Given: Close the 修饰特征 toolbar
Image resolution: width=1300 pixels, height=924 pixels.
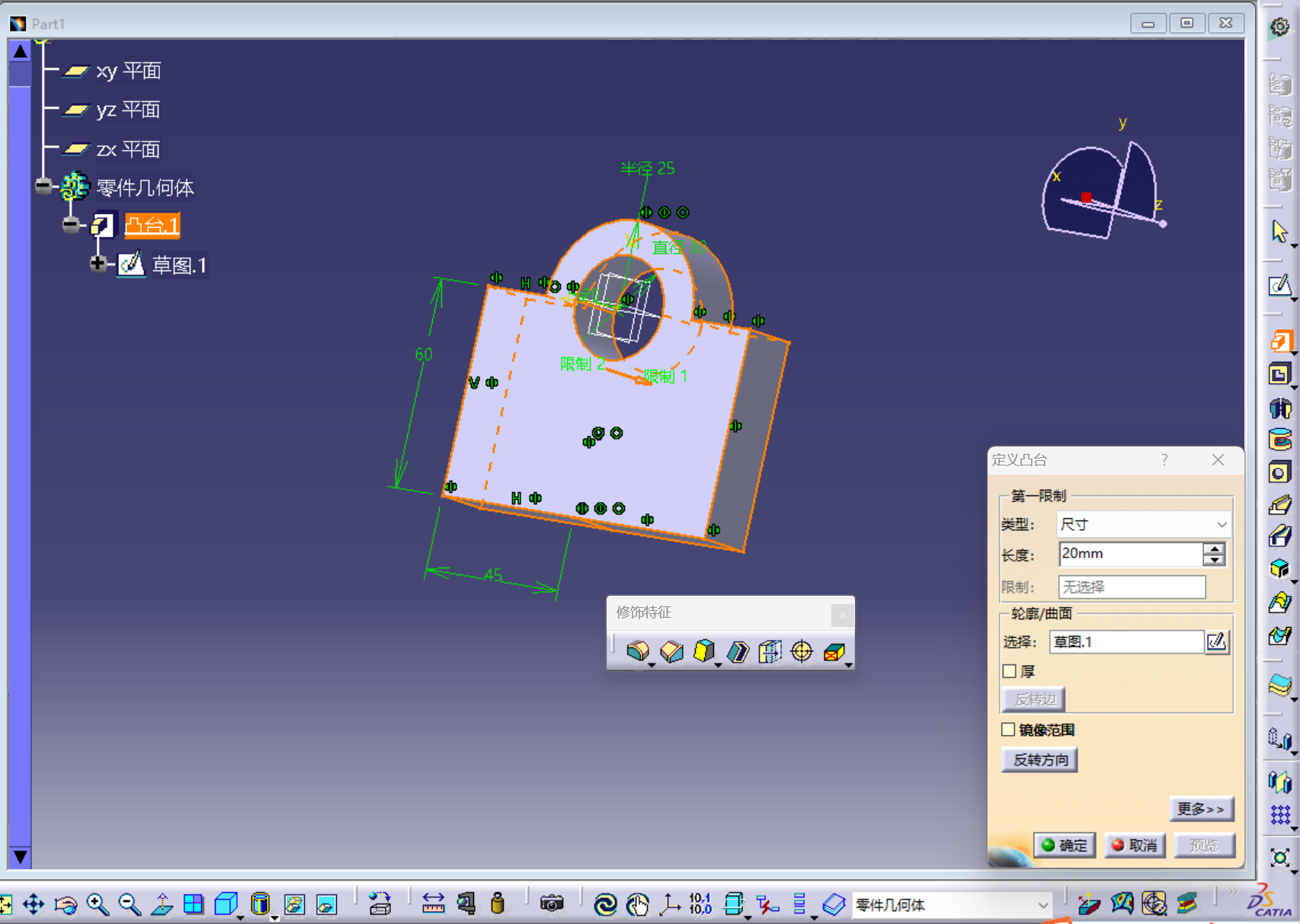Looking at the screenshot, I should click(842, 615).
